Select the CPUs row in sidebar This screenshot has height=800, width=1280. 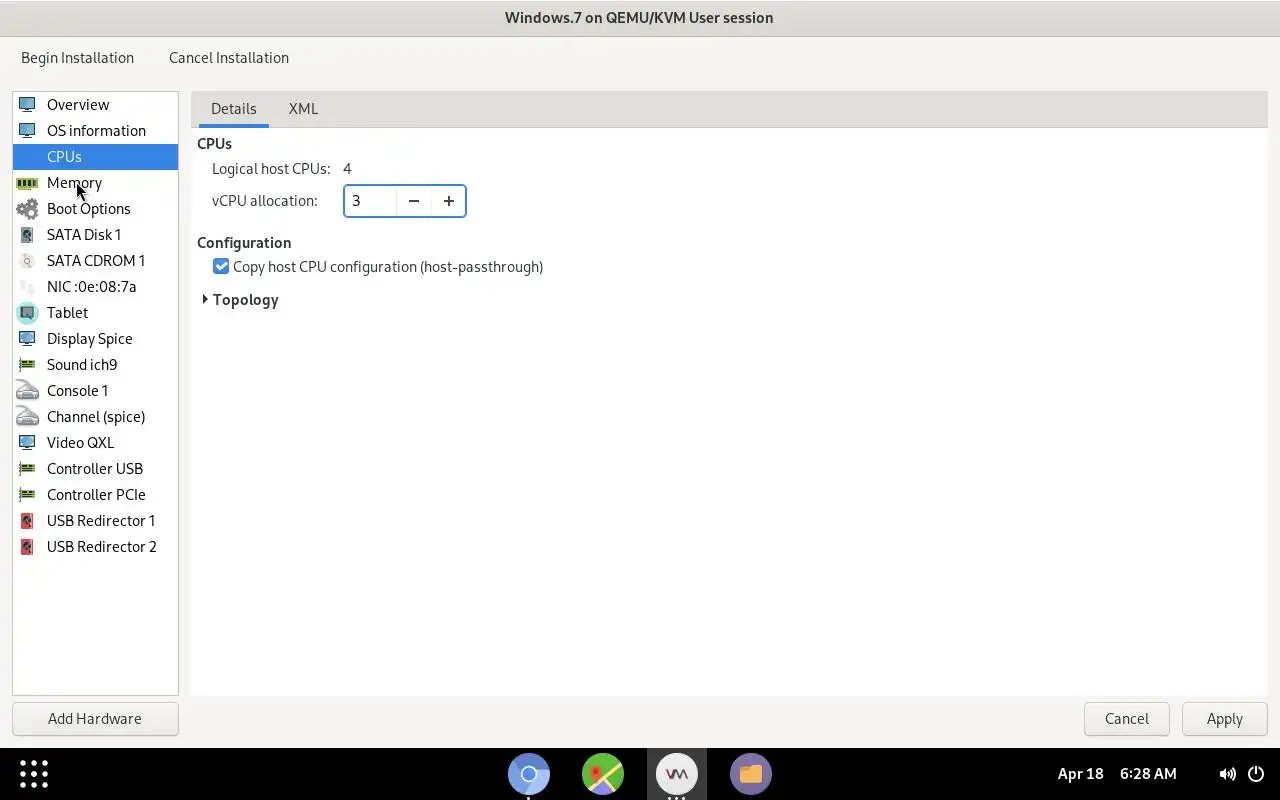tap(95, 157)
